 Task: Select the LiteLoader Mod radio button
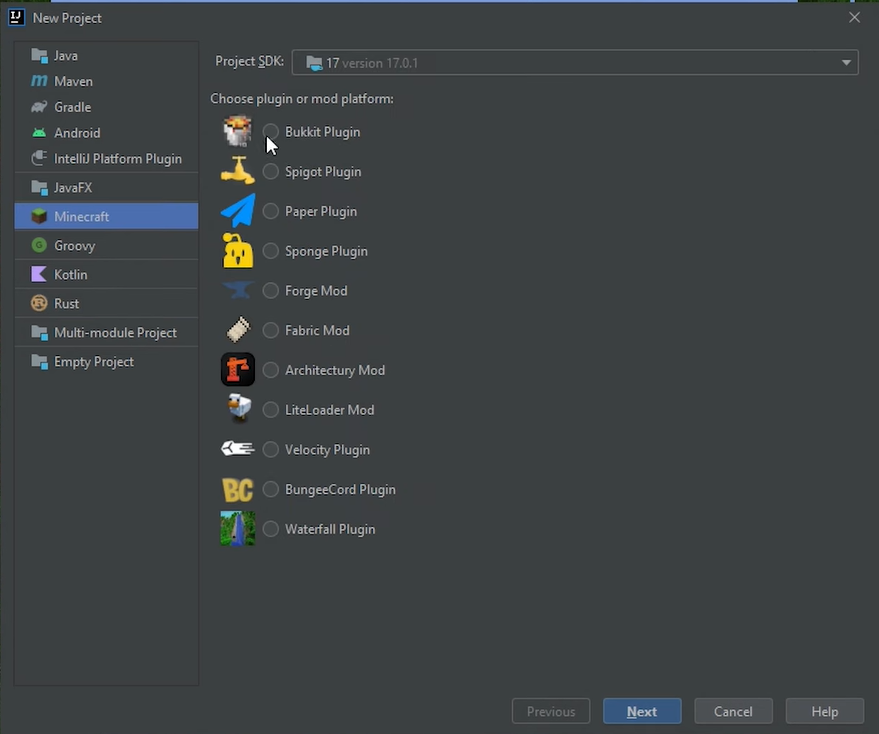pyautogui.click(x=271, y=410)
